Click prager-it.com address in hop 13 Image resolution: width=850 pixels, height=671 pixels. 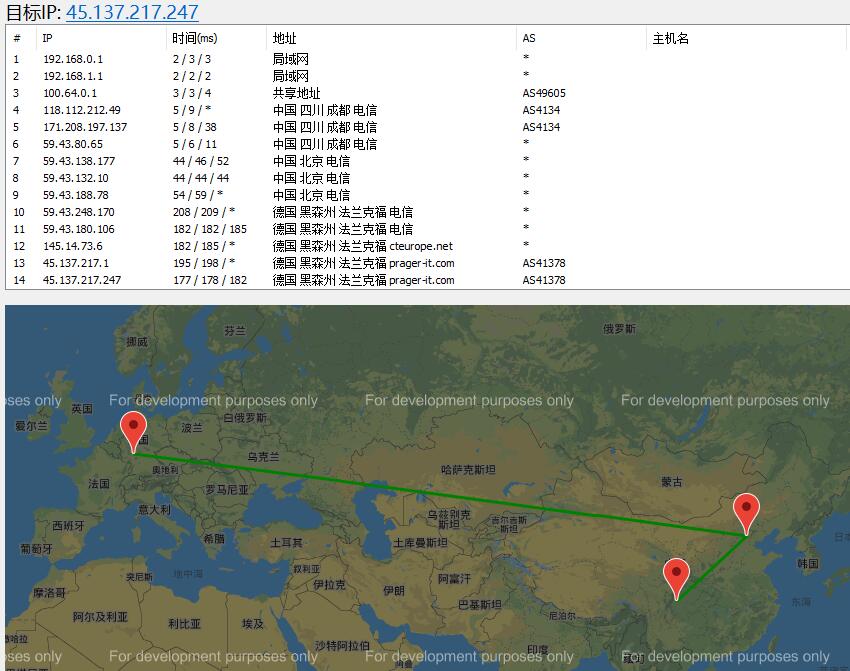pos(364,263)
